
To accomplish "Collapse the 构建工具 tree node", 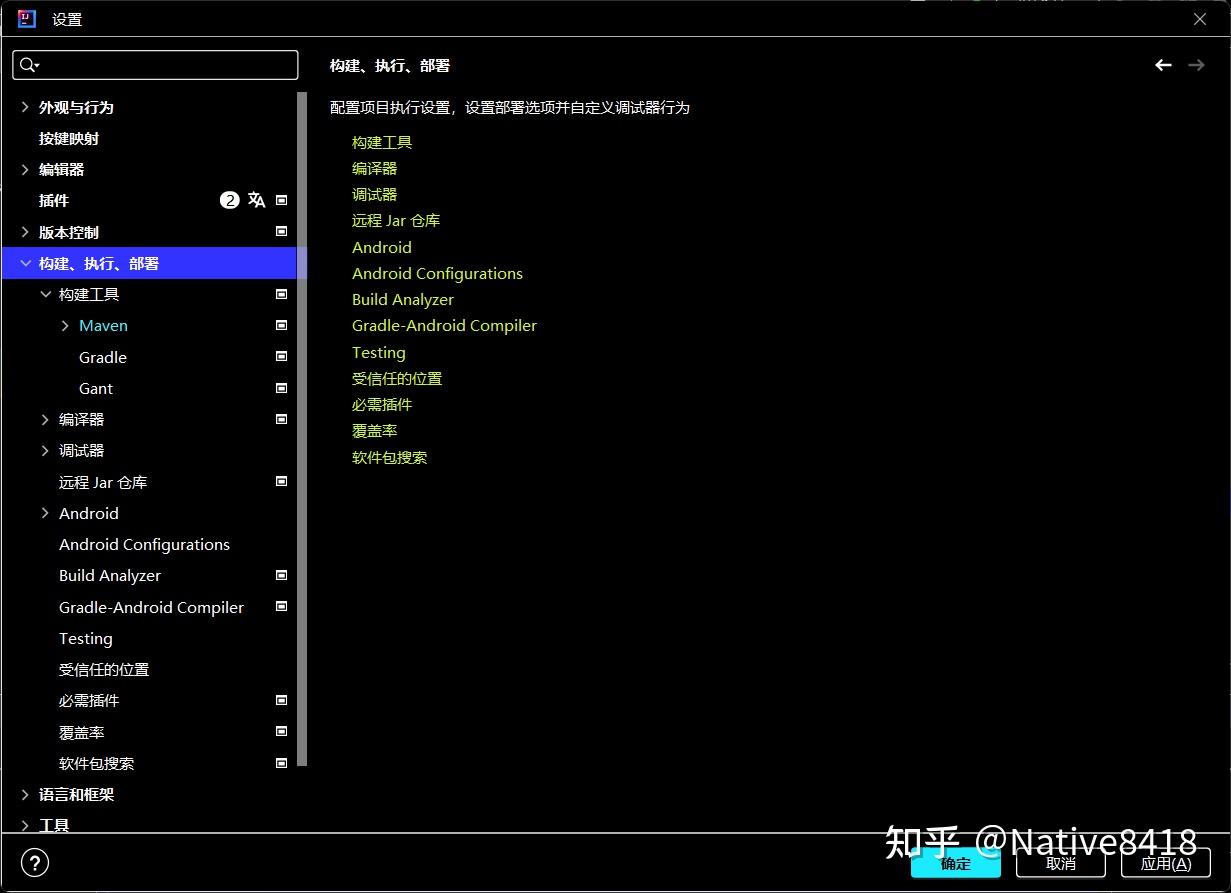I will pyautogui.click(x=46, y=293).
